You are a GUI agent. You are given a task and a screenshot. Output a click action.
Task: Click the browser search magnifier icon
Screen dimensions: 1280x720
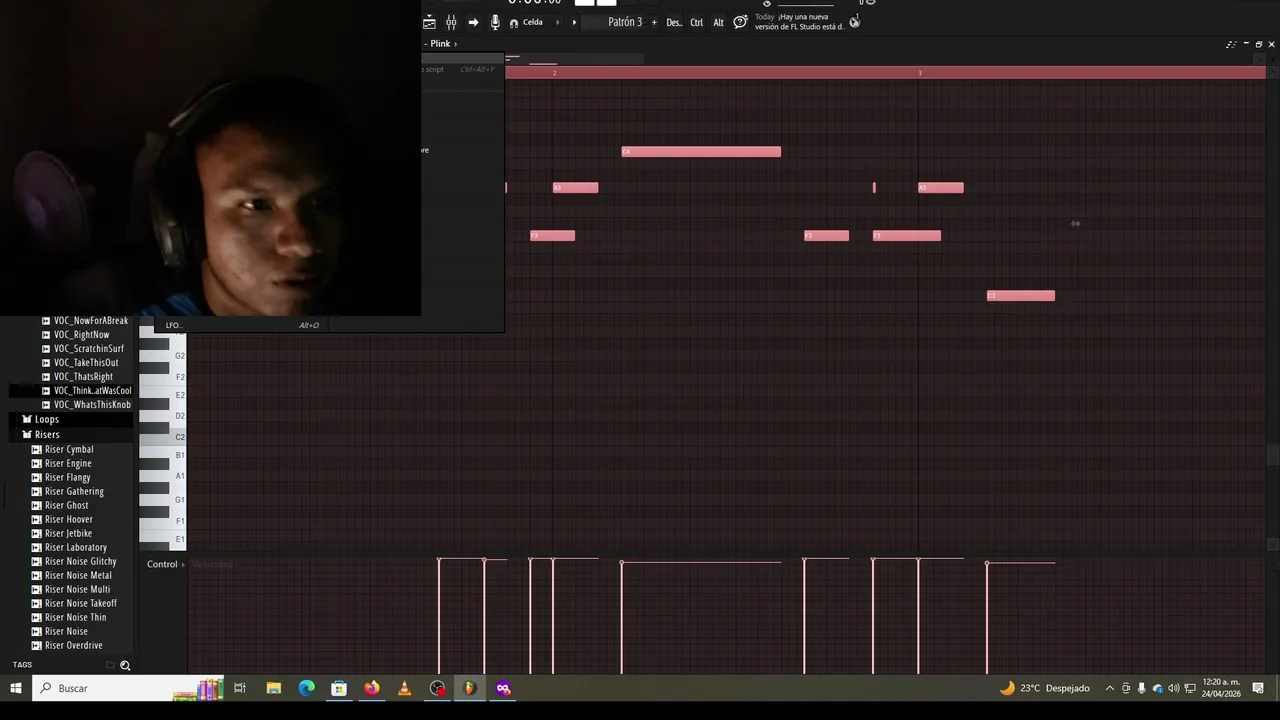tap(125, 665)
